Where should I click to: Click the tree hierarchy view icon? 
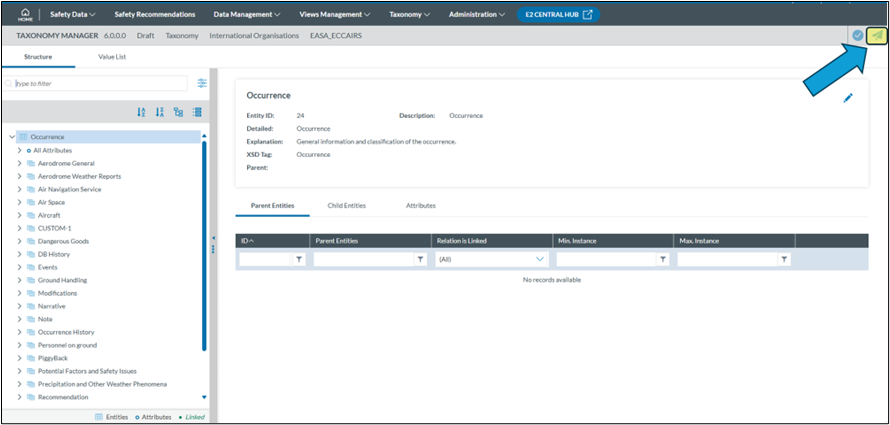[178, 112]
